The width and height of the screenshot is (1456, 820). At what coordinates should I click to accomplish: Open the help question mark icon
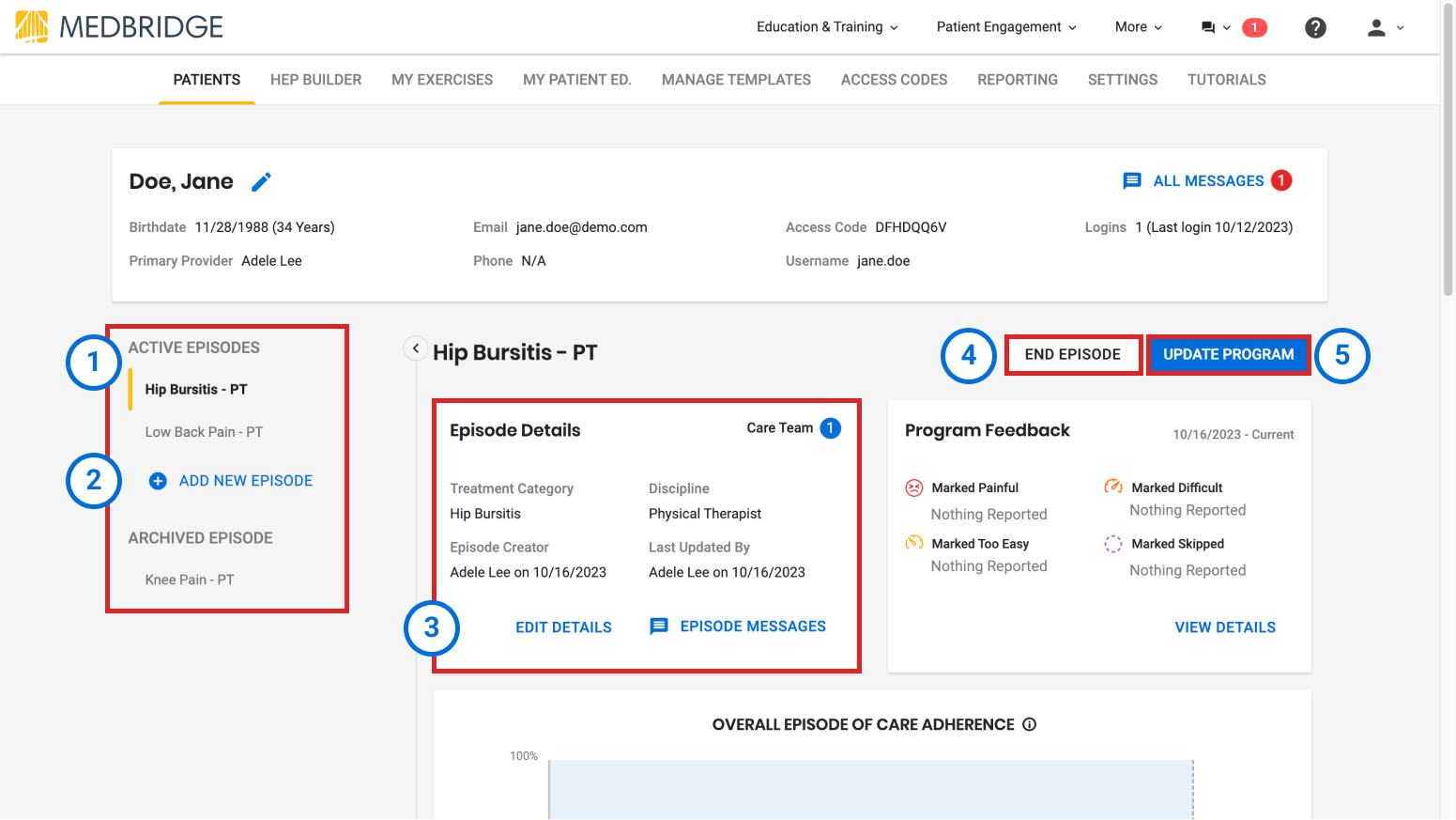(x=1316, y=27)
